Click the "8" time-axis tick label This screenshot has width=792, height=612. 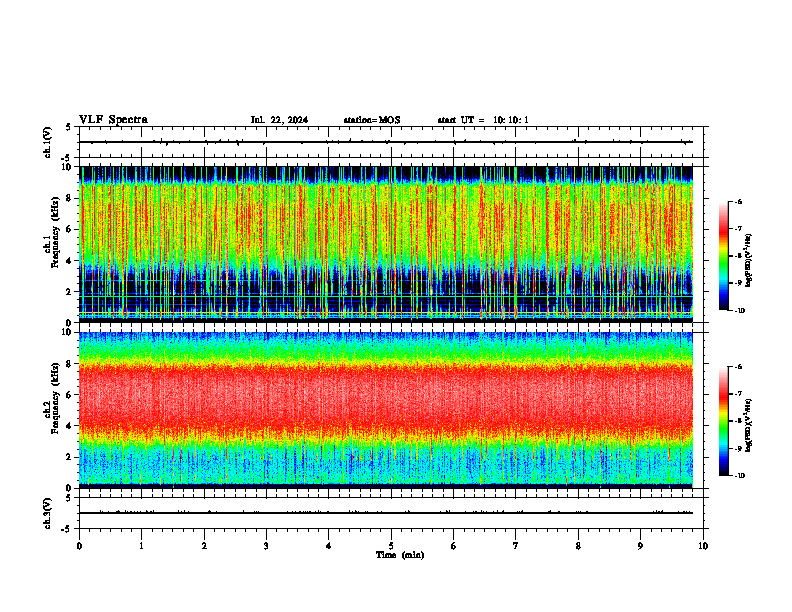click(578, 546)
